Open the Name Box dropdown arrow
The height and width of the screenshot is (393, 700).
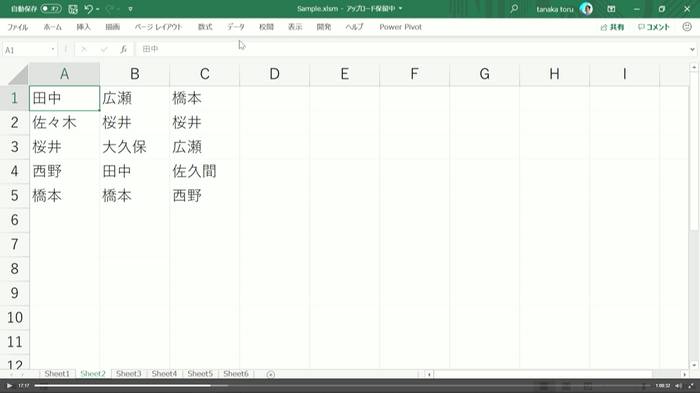point(53,50)
